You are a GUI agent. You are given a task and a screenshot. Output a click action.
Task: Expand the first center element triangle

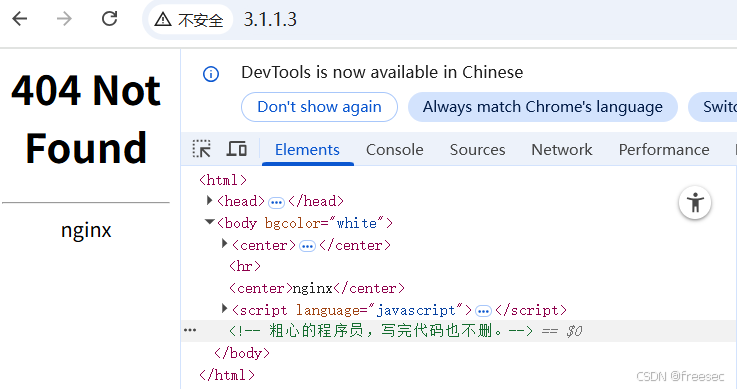pyautogui.click(x=225, y=244)
